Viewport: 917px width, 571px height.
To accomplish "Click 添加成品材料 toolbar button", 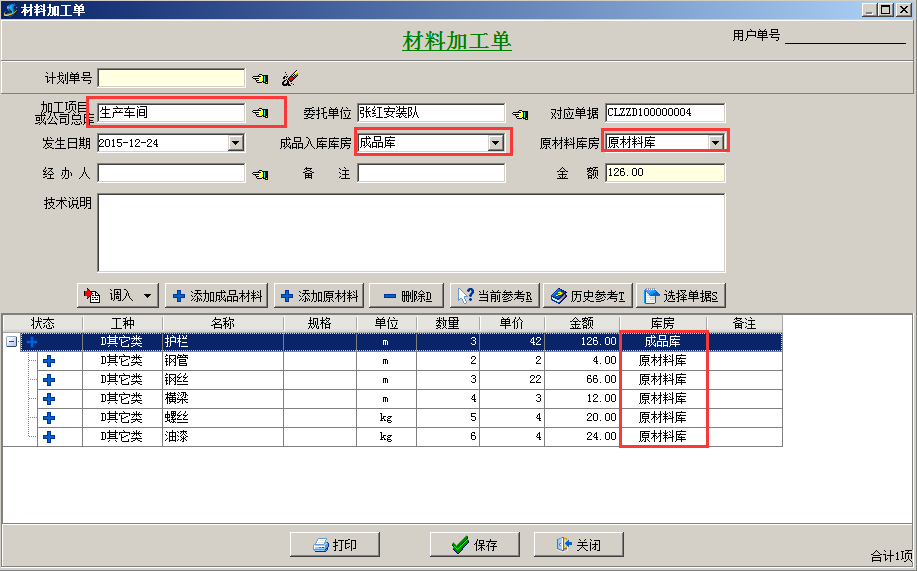I will tap(218, 296).
